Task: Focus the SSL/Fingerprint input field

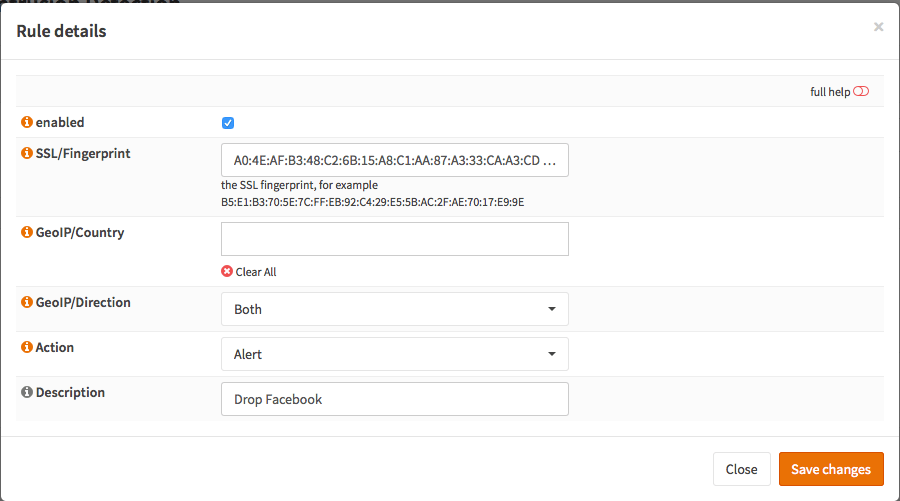Action: point(394,160)
